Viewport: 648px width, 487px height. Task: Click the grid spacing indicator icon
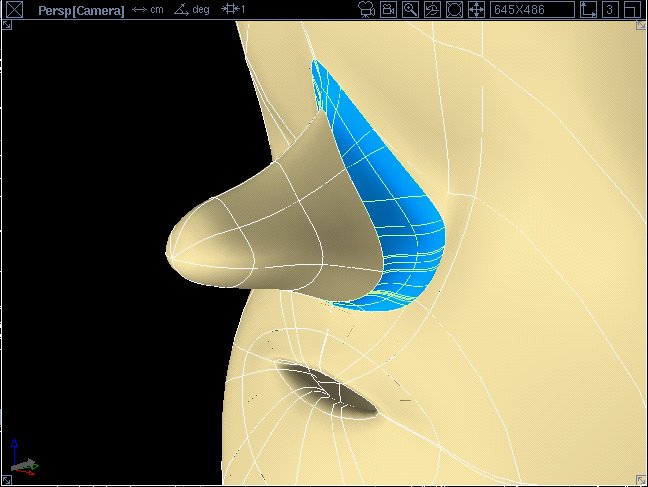(233, 9)
